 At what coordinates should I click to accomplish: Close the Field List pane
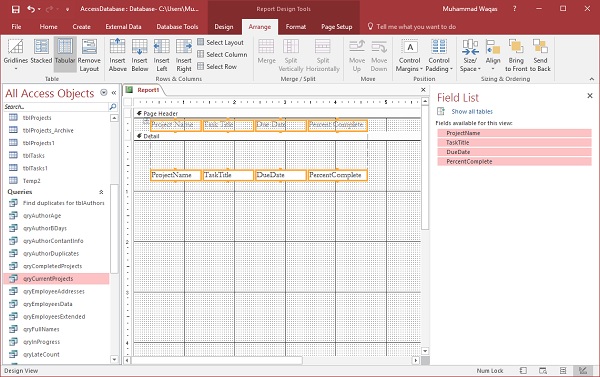[590, 96]
